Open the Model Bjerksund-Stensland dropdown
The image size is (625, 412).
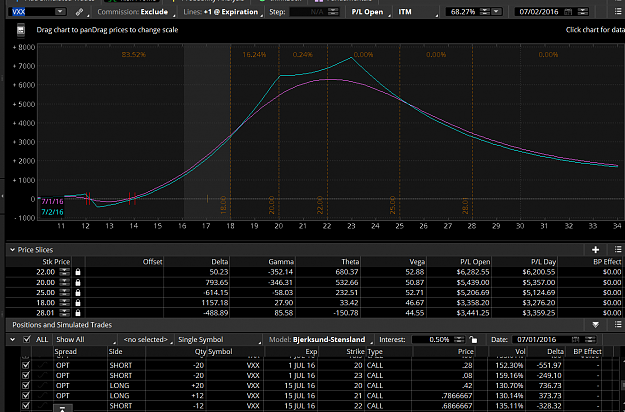coord(320,340)
